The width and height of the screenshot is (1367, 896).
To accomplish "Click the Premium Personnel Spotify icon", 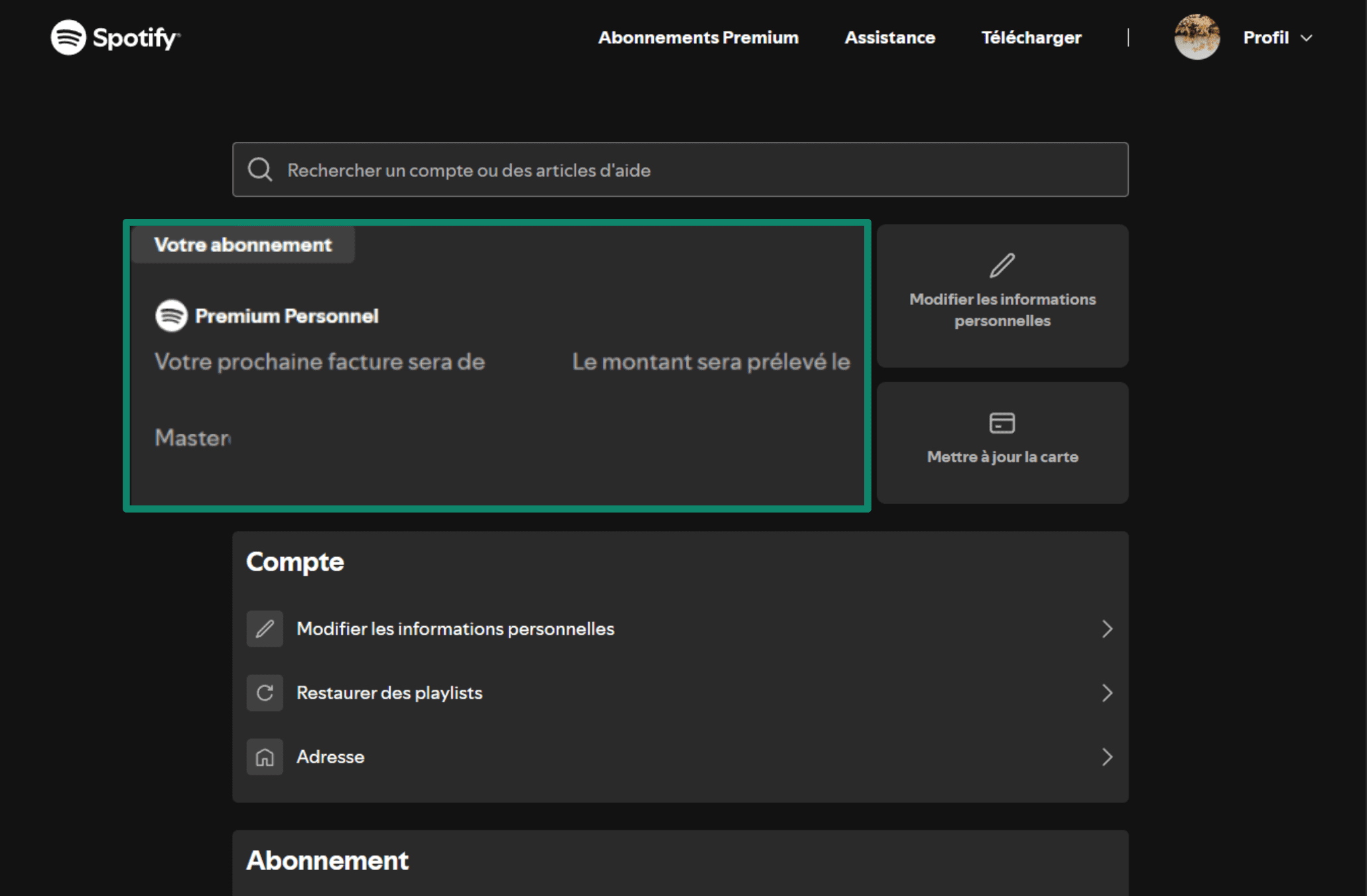I will point(171,316).
